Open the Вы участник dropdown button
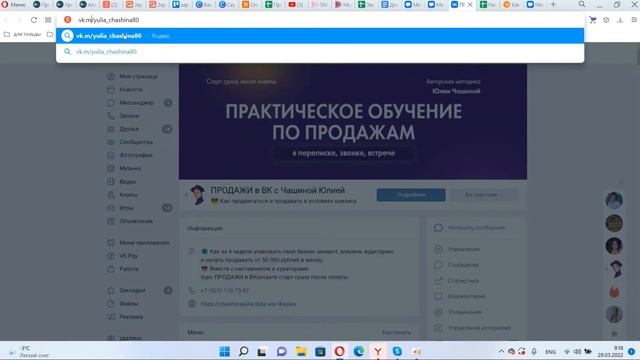640x360 pixels. (x=484, y=195)
